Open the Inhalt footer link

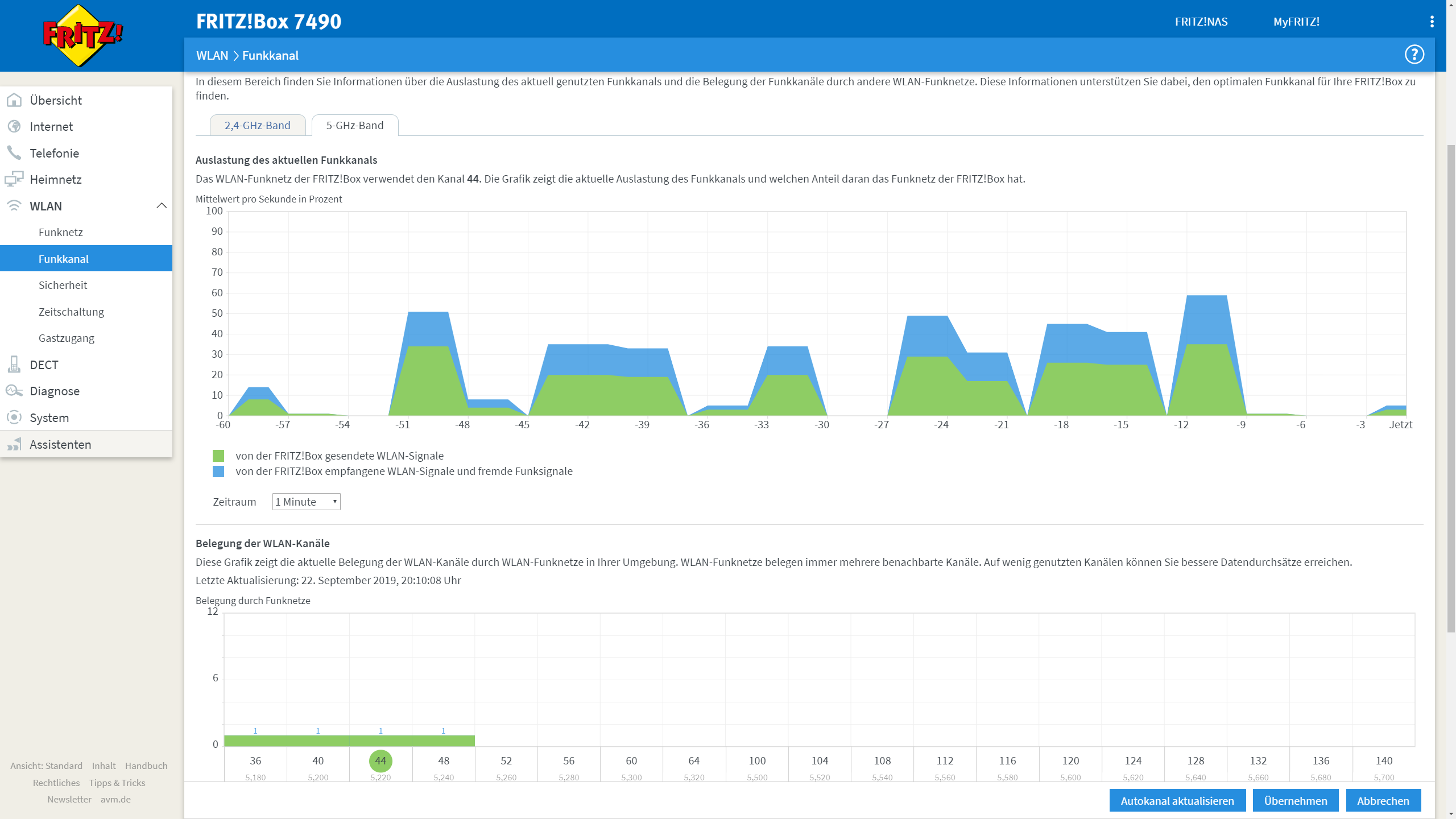point(104,766)
